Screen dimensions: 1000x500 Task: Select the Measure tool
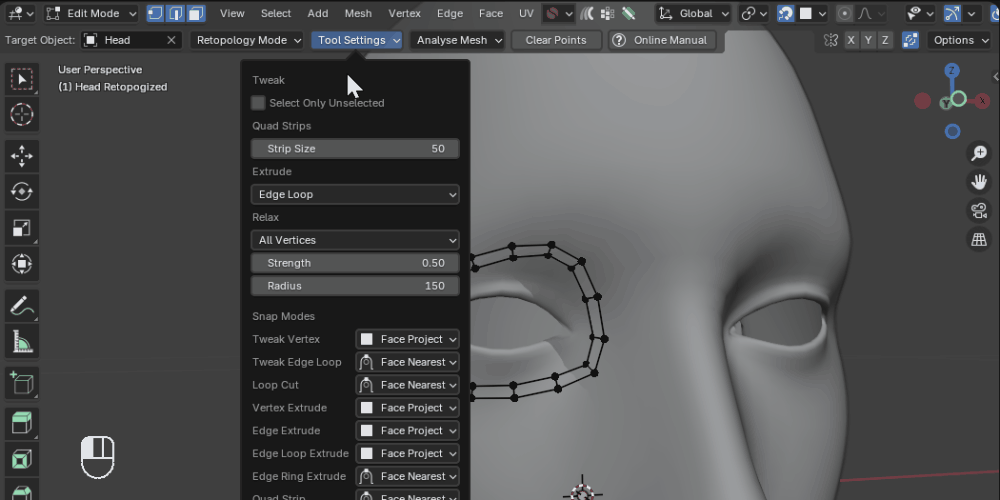click(22, 343)
